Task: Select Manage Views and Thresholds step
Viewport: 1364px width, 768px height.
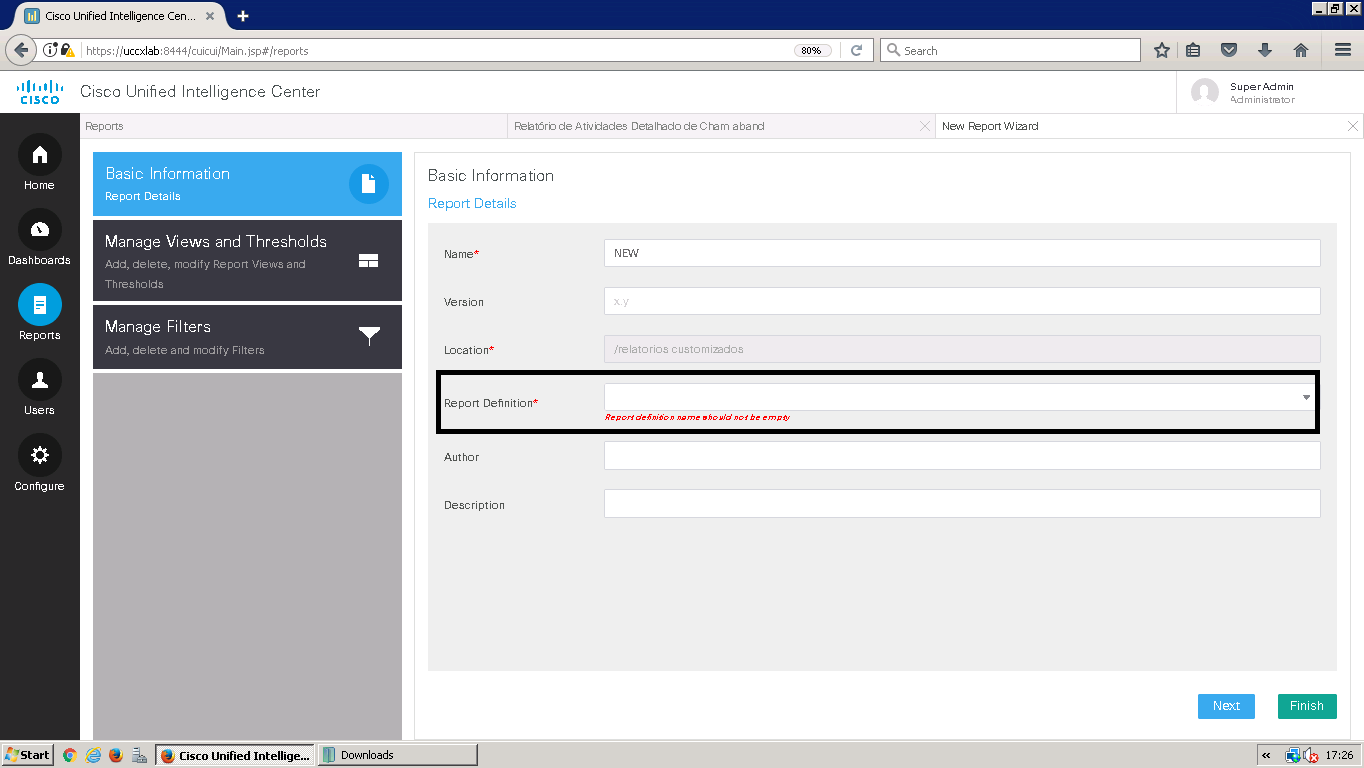Action: point(247,261)
